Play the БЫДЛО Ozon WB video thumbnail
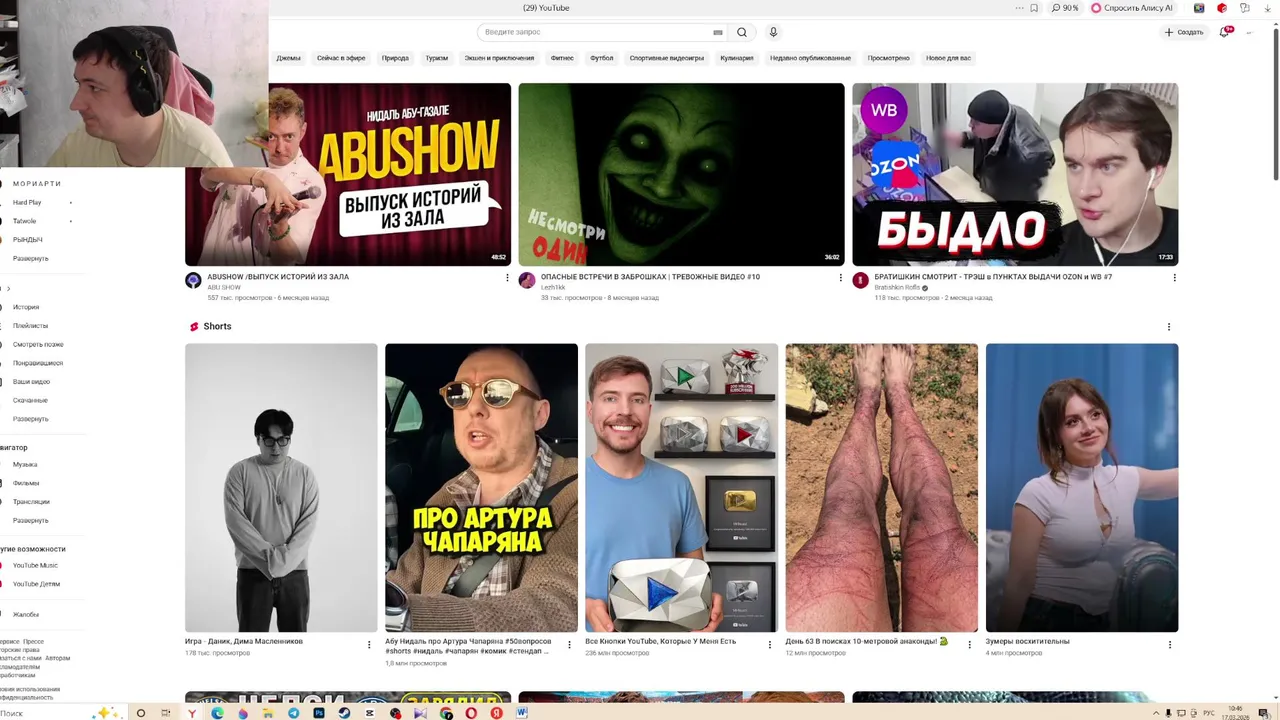Screen dimensions: 1280x720 1015,174
